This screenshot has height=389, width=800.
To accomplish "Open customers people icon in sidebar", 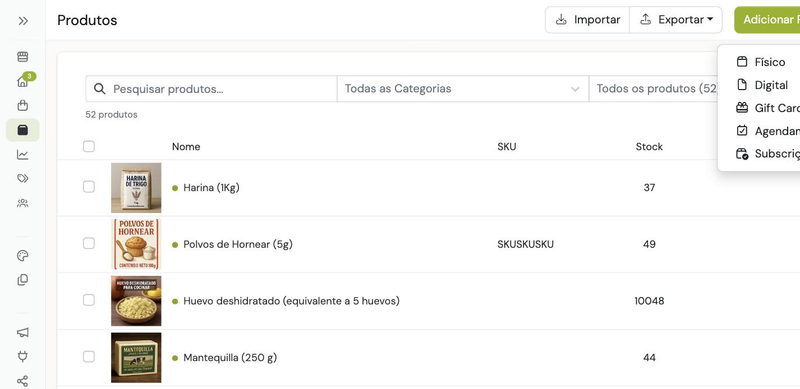I will (x=22, y=203).
